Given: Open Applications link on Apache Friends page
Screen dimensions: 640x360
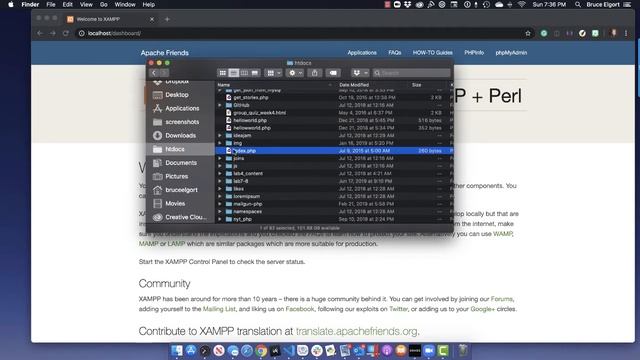Looking at the screenshot, I should point(362,53).
